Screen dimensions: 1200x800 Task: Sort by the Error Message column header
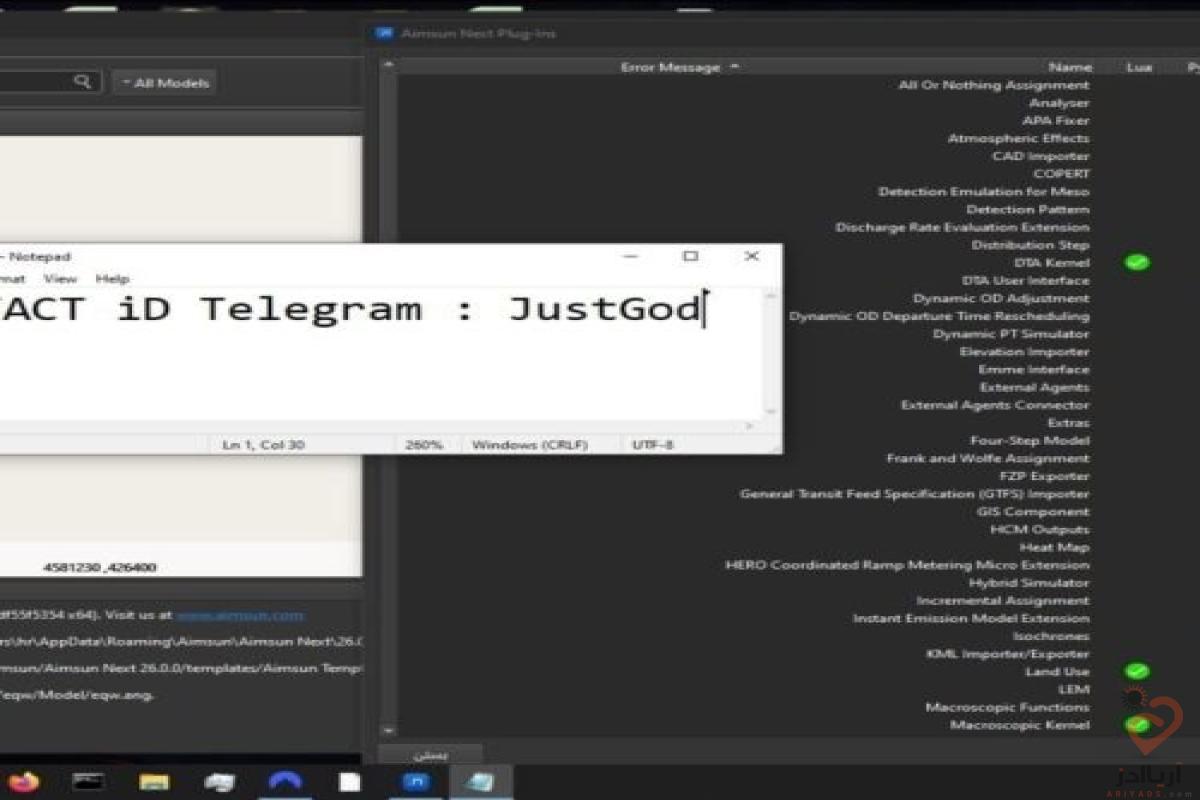[x=670, y=67]
